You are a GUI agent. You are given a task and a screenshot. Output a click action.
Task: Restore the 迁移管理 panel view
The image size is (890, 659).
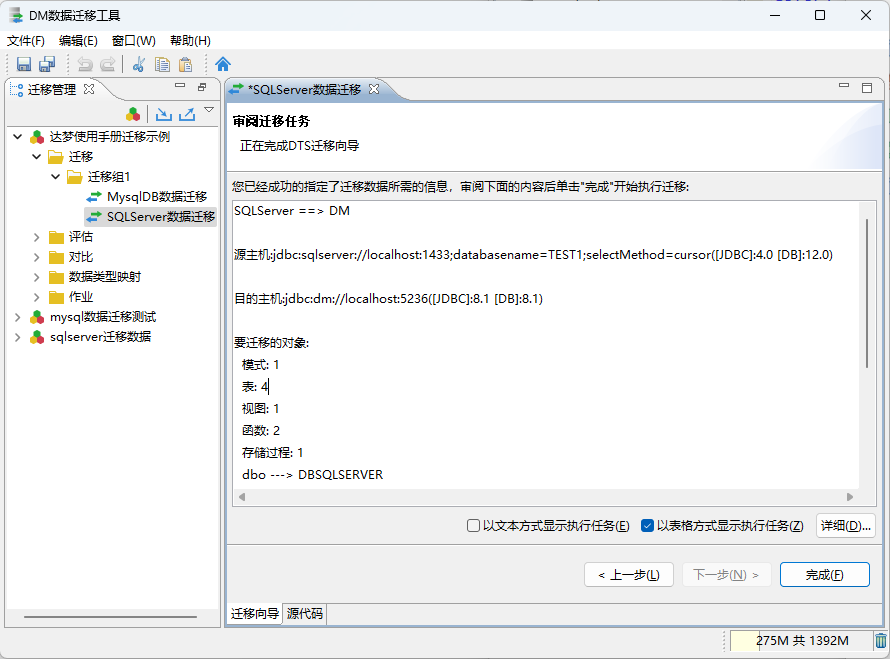click(202, 87)
